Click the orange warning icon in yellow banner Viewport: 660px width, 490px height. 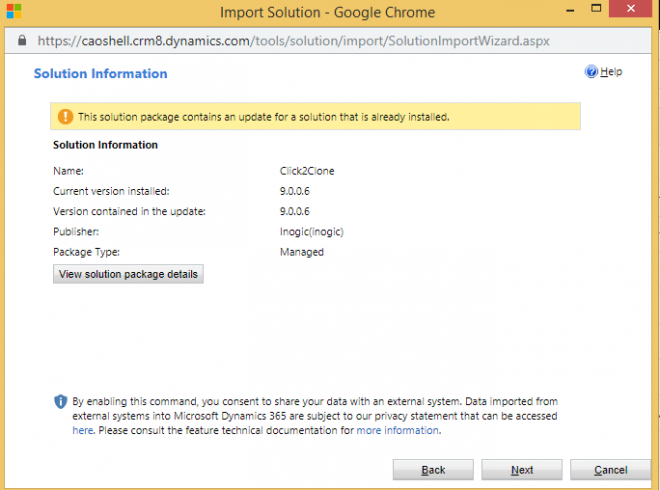pyautogui.click(x=64, y=117)
